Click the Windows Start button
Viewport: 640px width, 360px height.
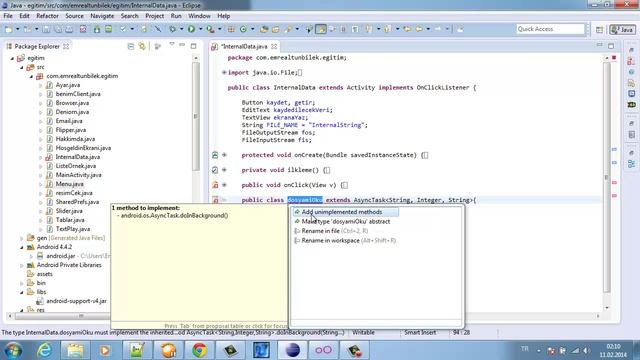(13, 350)
